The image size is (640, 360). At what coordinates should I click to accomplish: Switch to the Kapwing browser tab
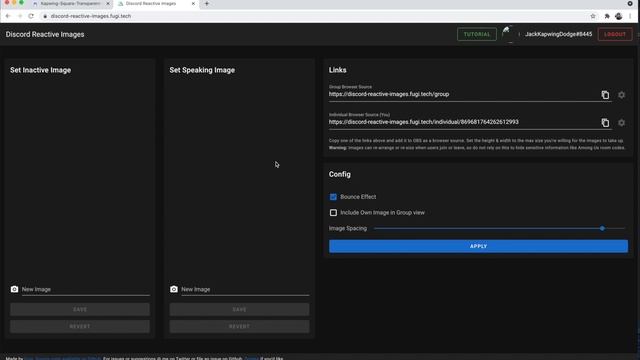[70, 4]
